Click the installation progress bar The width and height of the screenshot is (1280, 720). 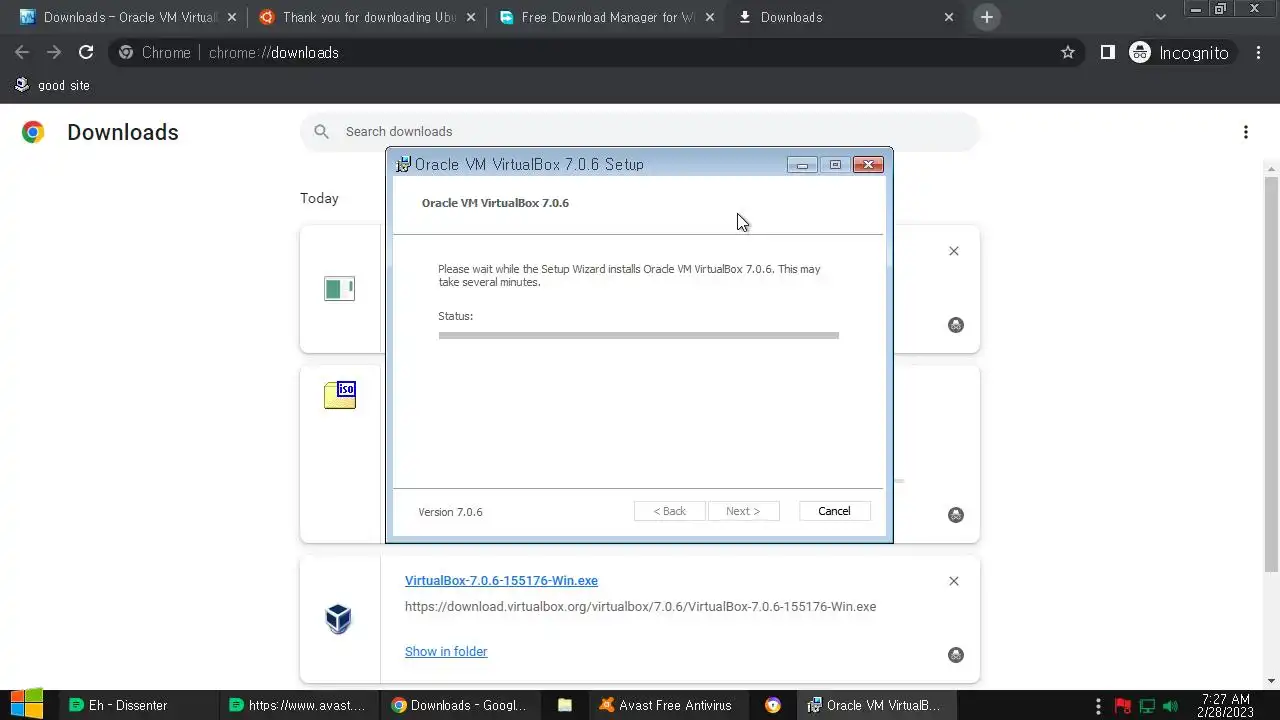pyautogui.click(x=638, y=335)
